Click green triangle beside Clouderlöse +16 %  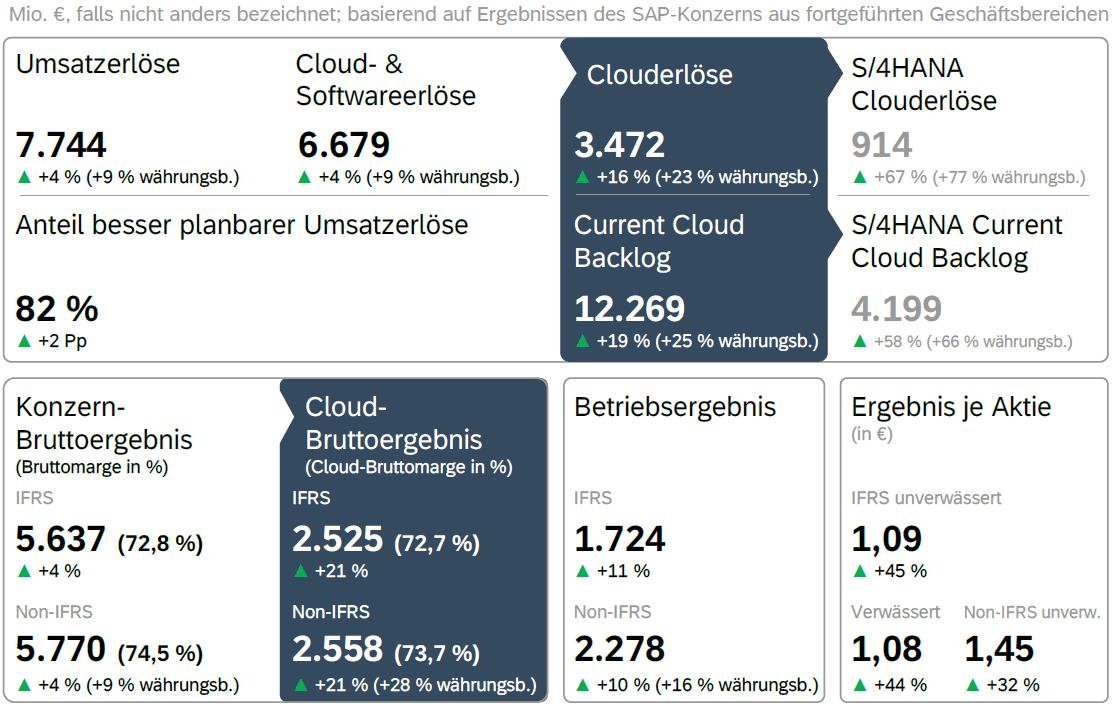click(x=582, y=178)
